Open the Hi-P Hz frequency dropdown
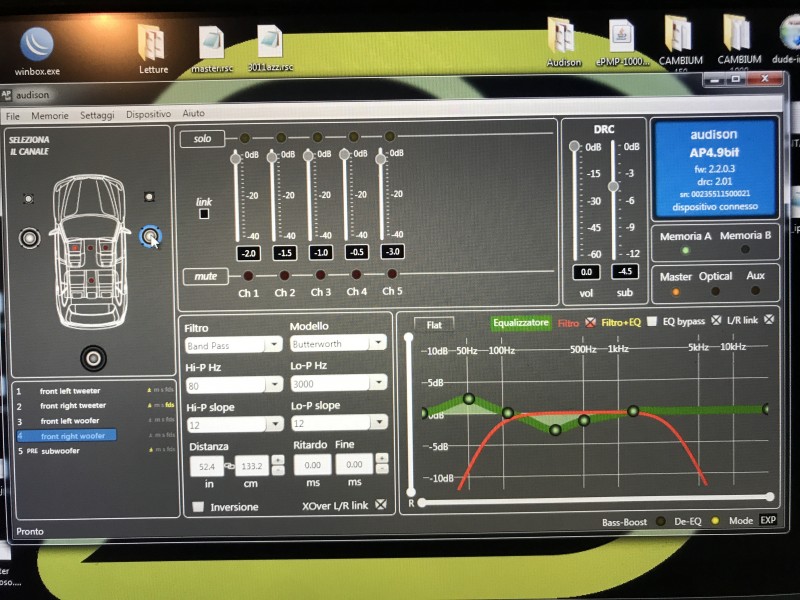 pos(234,385)
